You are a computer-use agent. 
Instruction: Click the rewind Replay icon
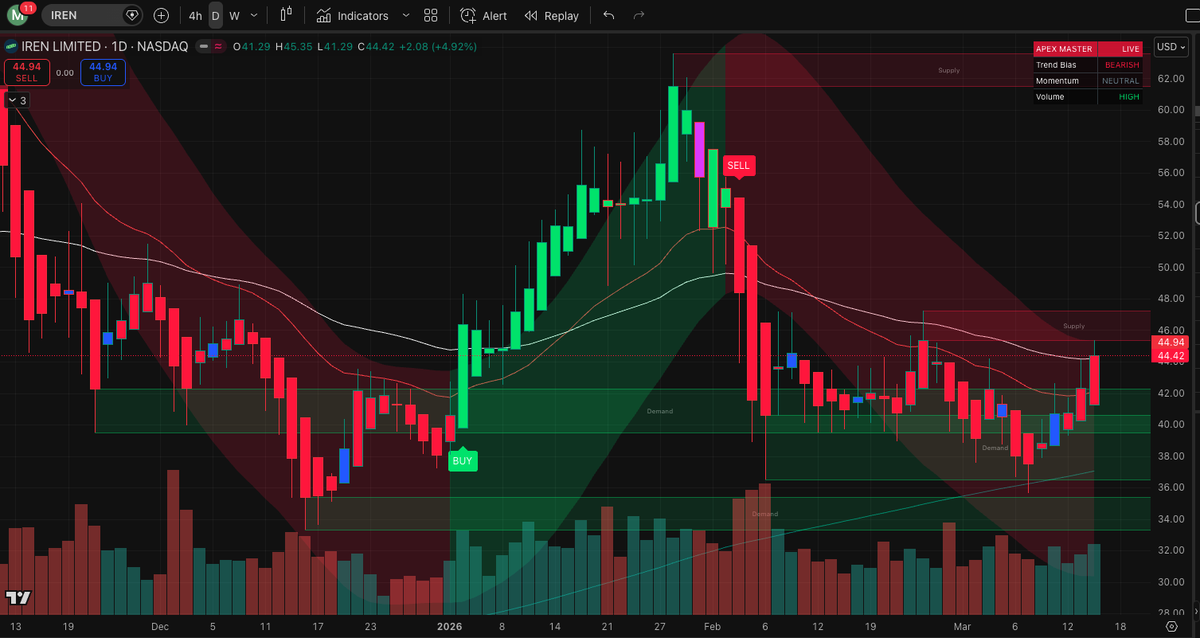click(531, 16)
